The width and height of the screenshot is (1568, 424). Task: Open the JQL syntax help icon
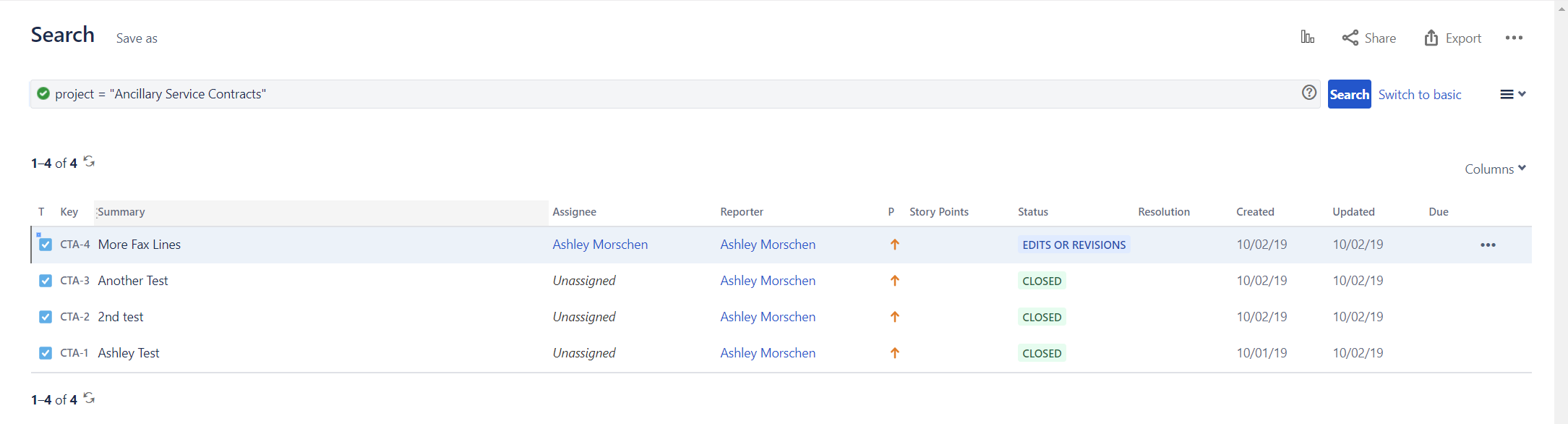click(1309, 93)
